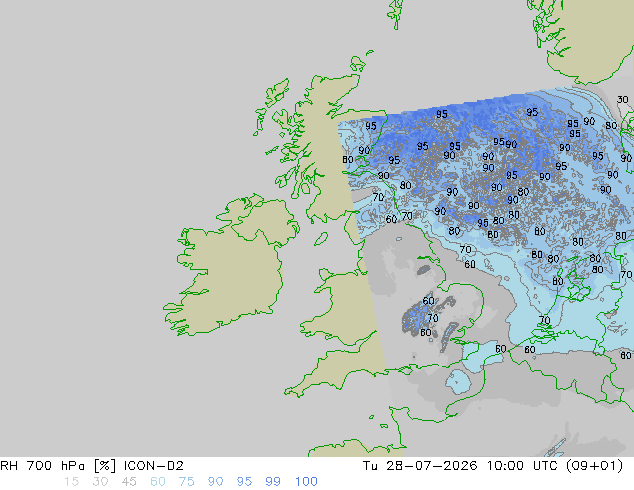Select legend value 75 in the color scale
The width and height of the screenshot is (634, 490).
point(186,482)
